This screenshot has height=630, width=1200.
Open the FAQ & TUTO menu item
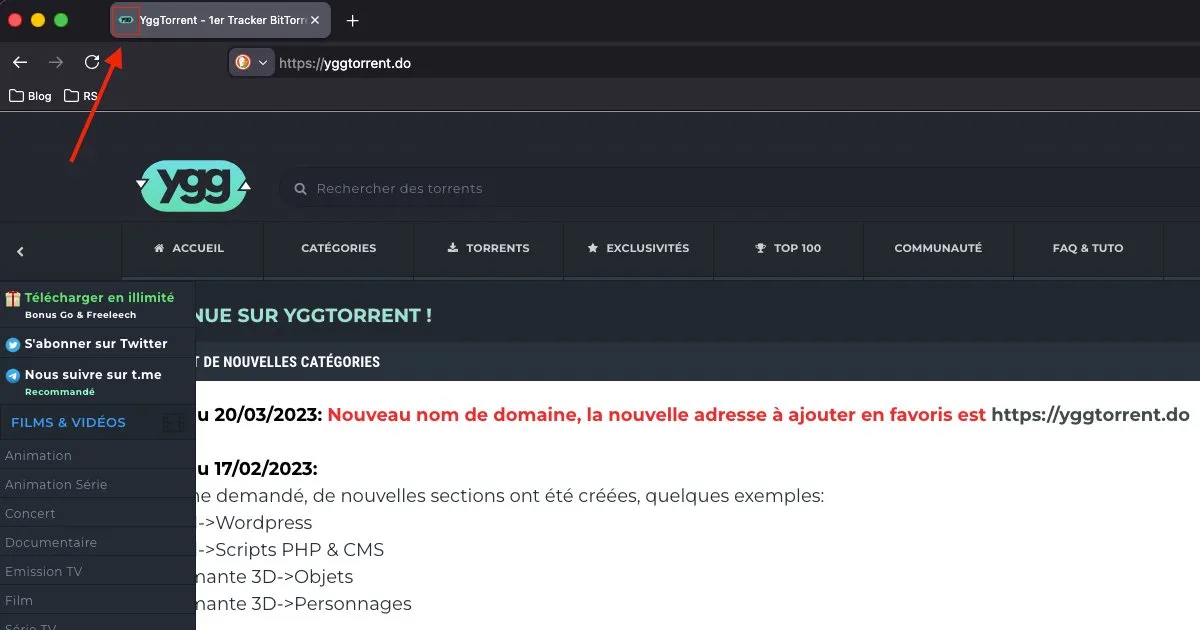pyautogui.click(x=1088, y=248)
